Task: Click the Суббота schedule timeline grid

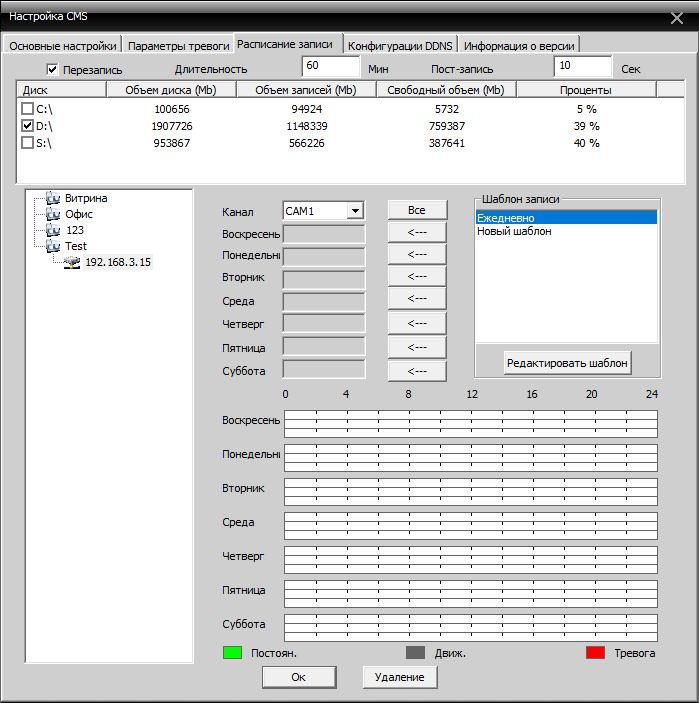Action: [x=471, y=628]
